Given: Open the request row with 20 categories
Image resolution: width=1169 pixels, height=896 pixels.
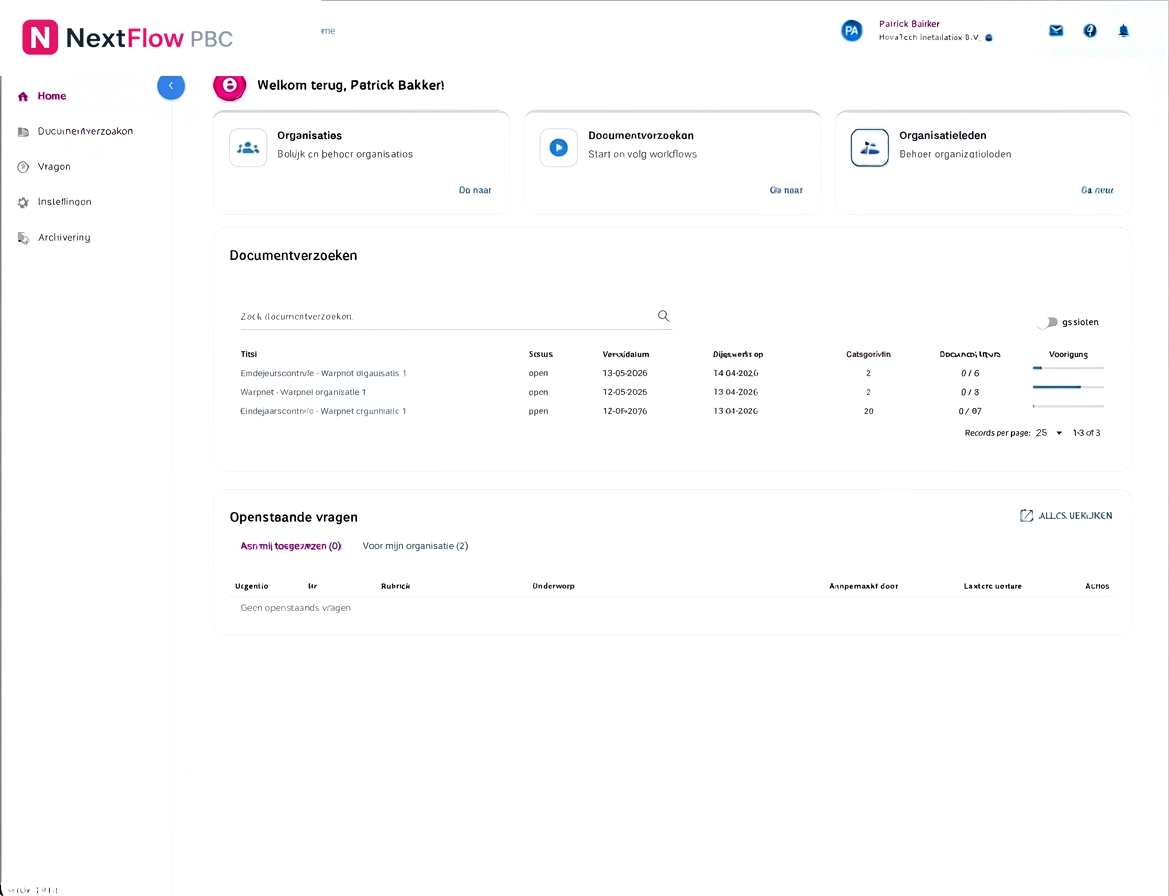Looking at the screenshot, I should (671, 411).
